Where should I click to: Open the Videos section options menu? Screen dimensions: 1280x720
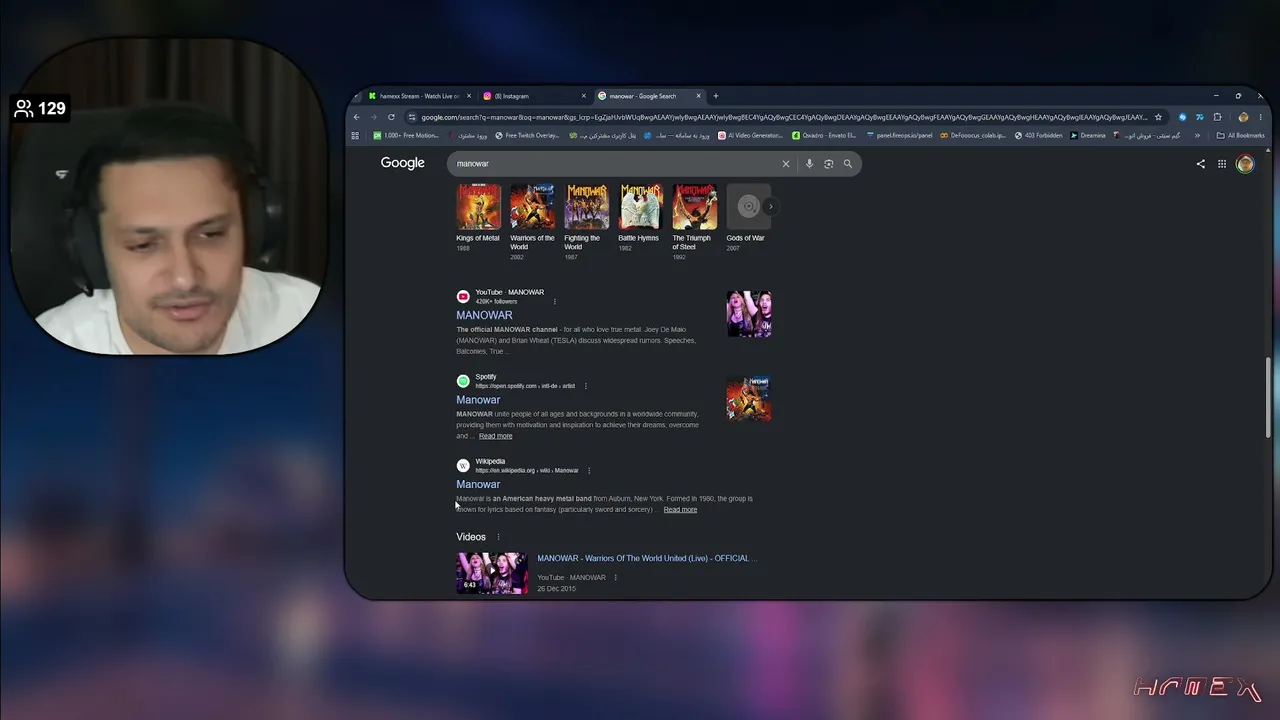(x=498, y=537)
